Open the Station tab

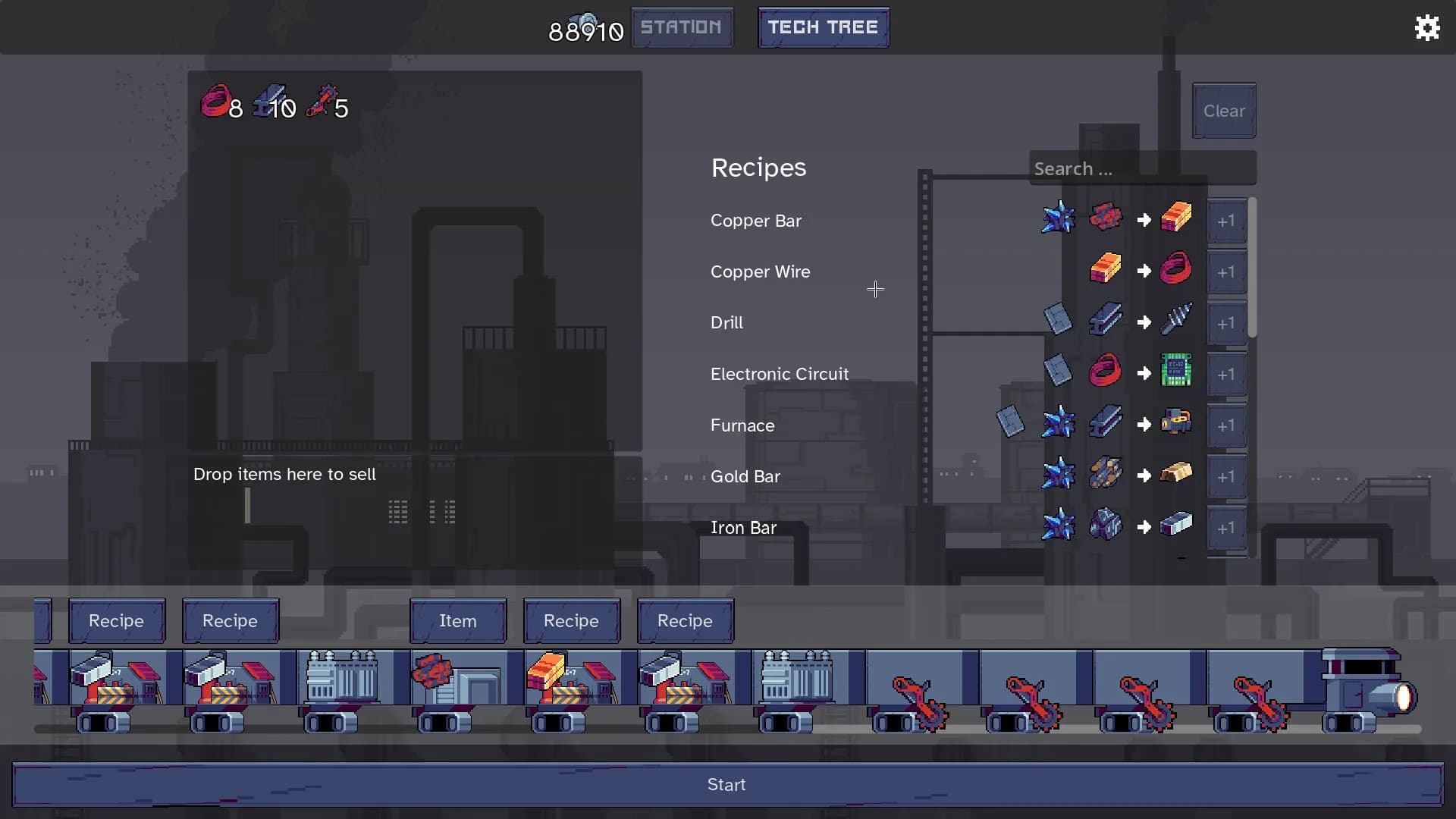[x=682, y=27]
